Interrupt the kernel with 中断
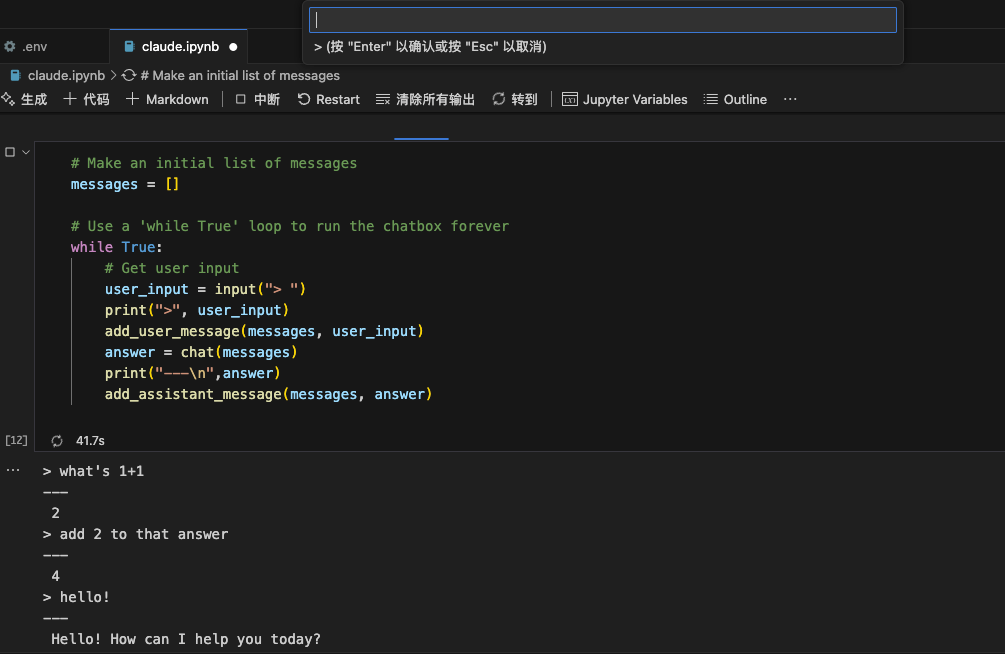The width and height of the screenshot is (1005, 654). (x=257, y=99)
